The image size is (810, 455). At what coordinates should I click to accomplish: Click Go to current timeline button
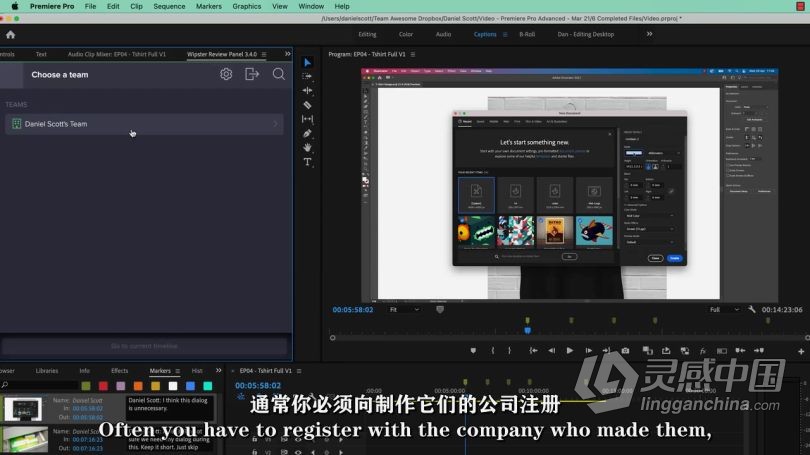tap(144, 346)
